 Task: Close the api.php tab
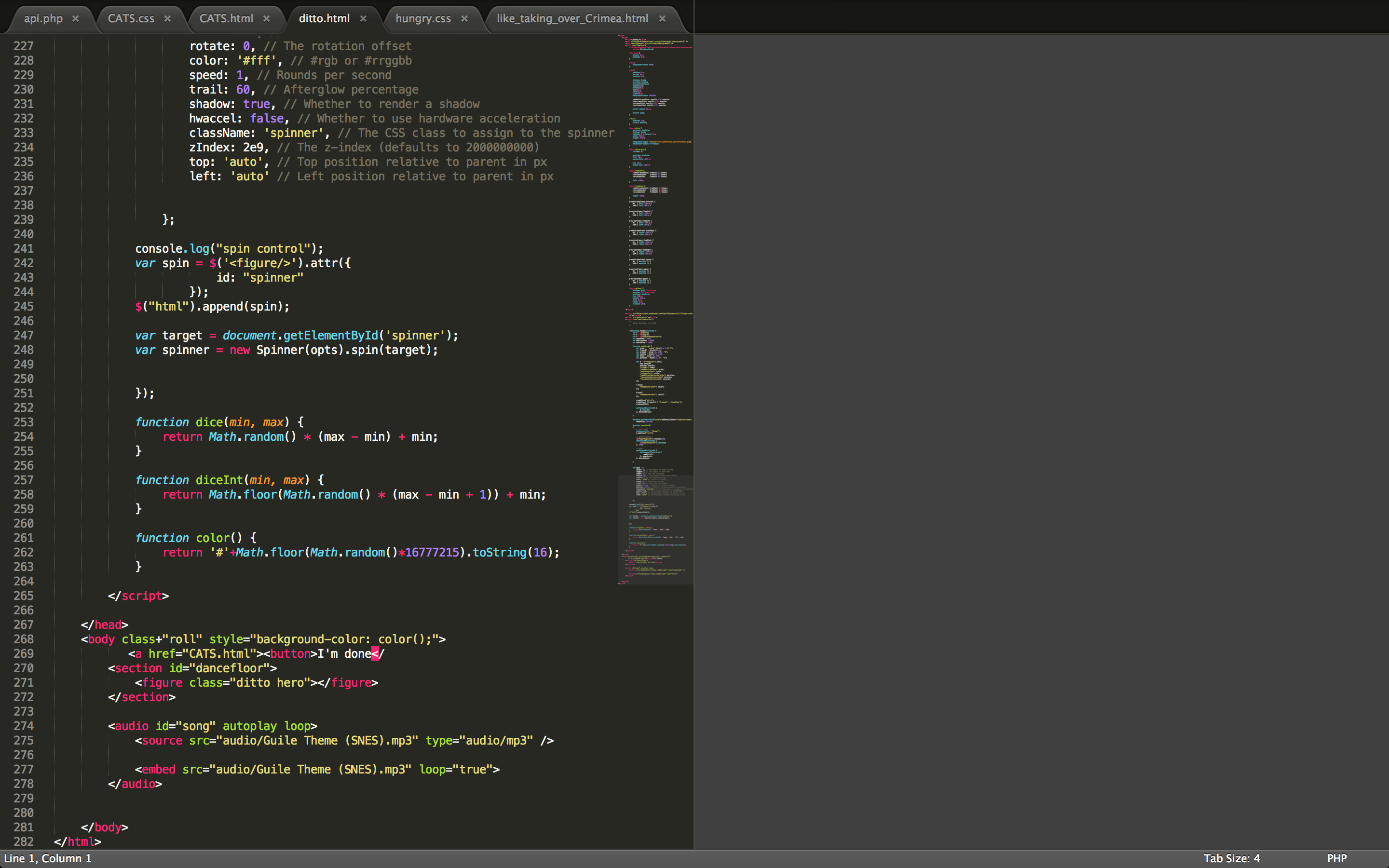click(76, 18)
